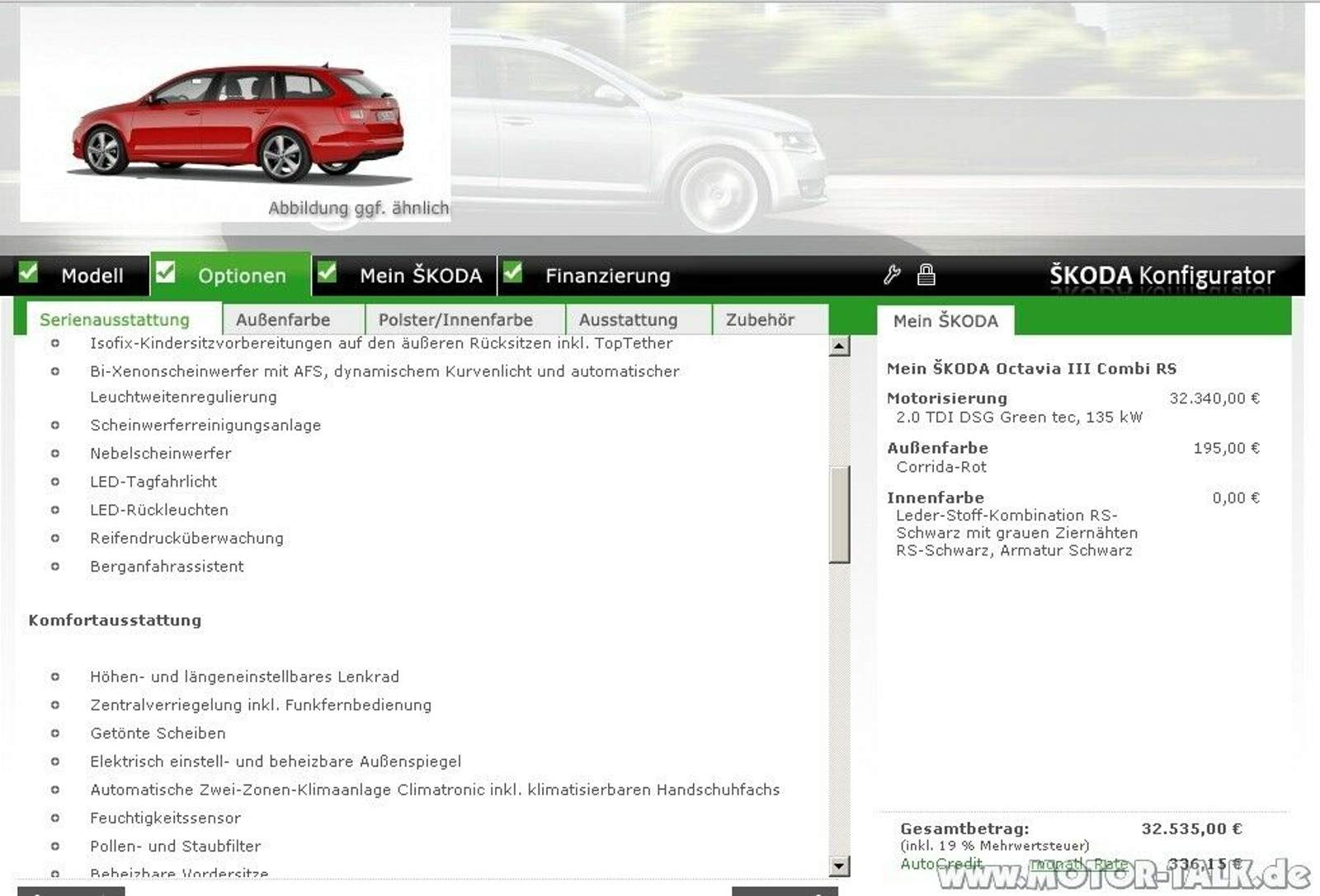Click the checkmark beside Optionen
1320x896 pixels.
click(165, 272)
